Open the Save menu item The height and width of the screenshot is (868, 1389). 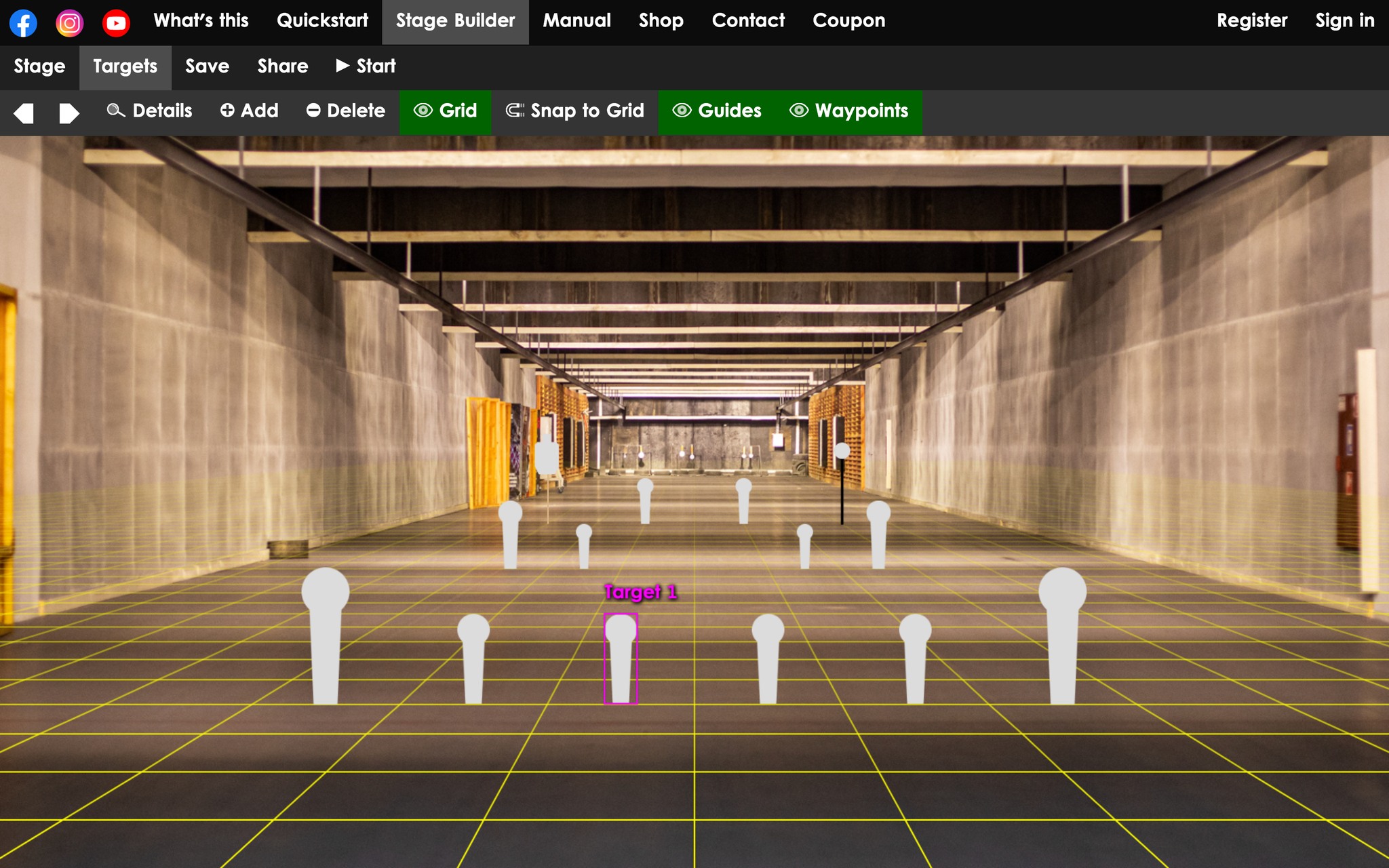click(x=207, y=66)
